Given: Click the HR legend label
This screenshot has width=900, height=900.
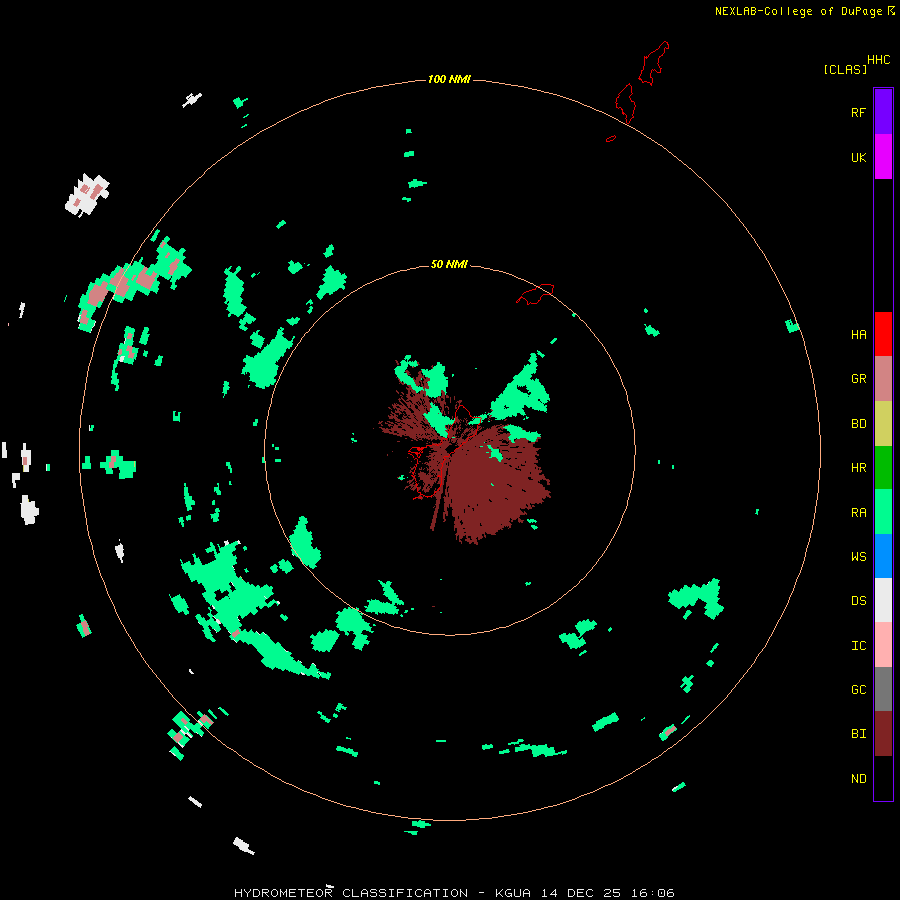Looking at the screenshot, I should 858,468.
